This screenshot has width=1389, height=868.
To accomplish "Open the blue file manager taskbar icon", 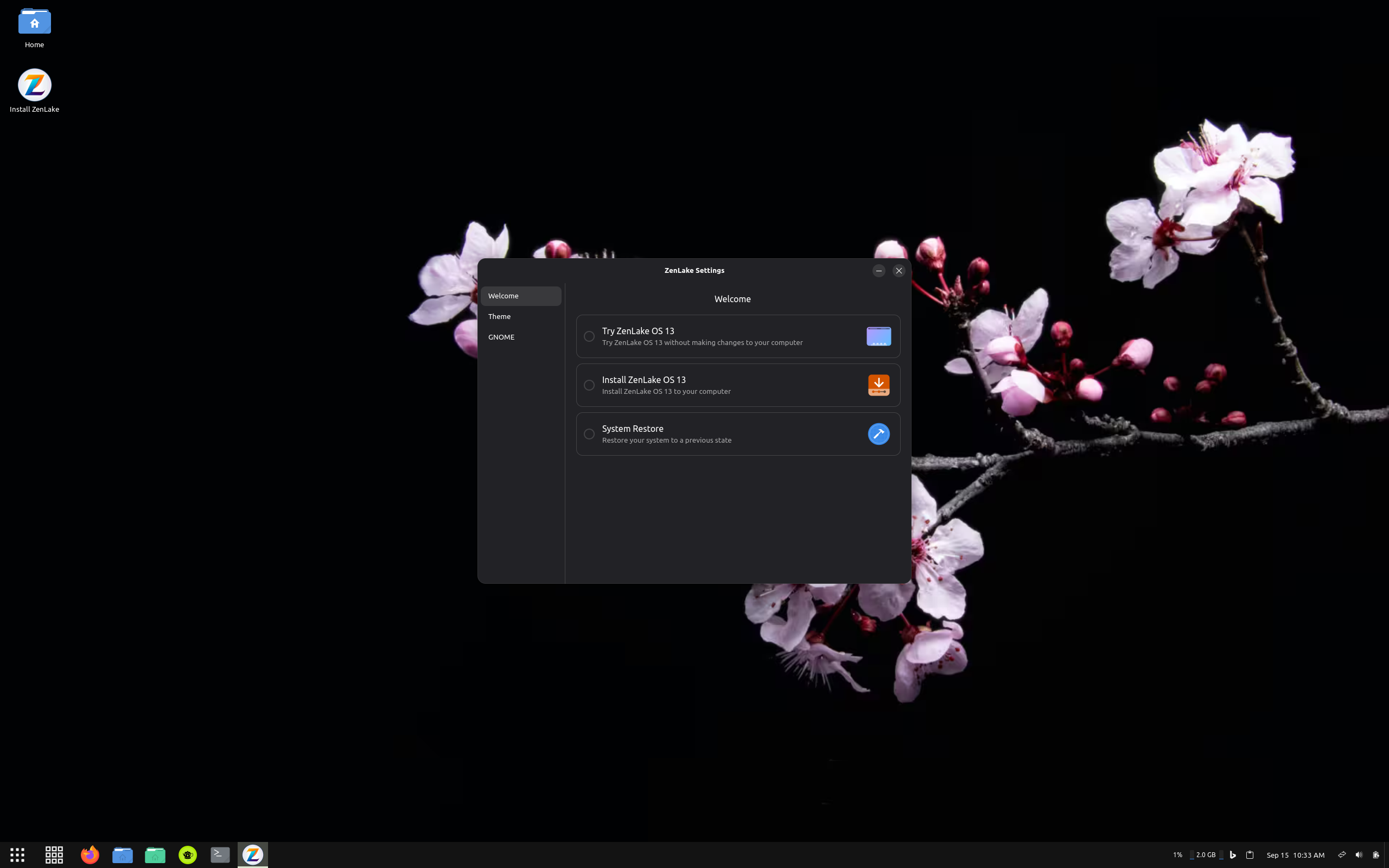I will click(122, 855).
